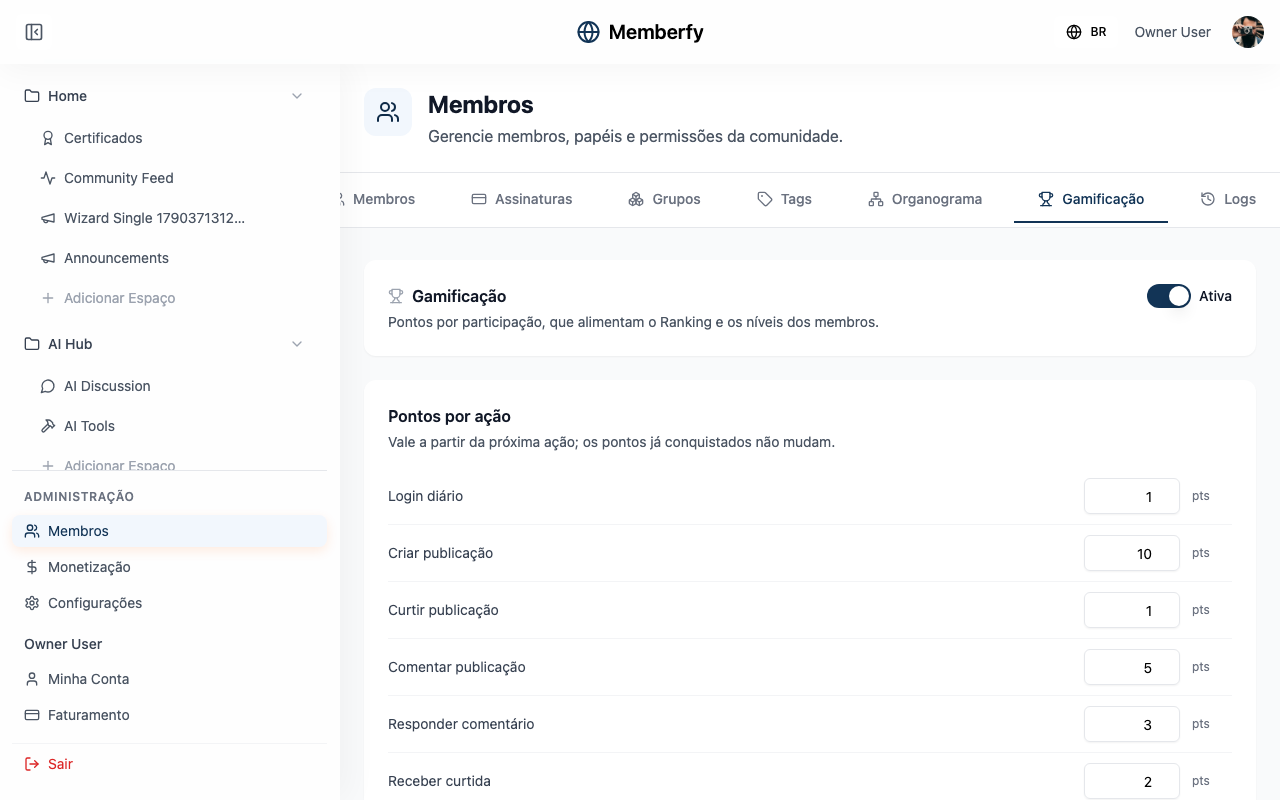Click the Pontos por ação heading

click(449, 416)
